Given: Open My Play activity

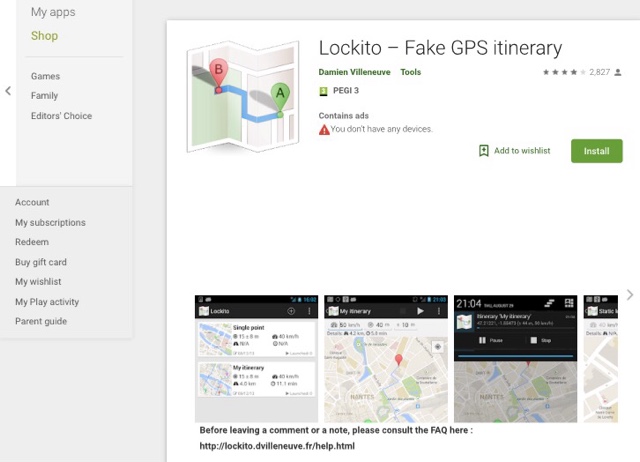Looking at the screenshot, I should tap(47, 302).
